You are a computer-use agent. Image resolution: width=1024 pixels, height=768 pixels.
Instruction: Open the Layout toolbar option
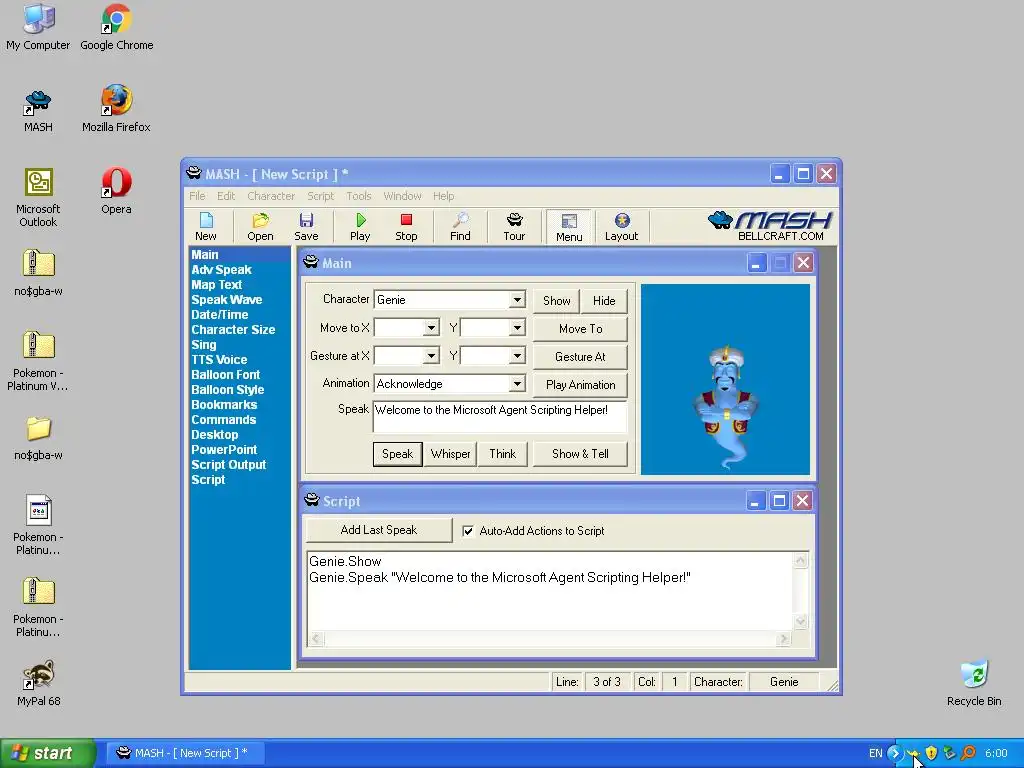point(621,226)
